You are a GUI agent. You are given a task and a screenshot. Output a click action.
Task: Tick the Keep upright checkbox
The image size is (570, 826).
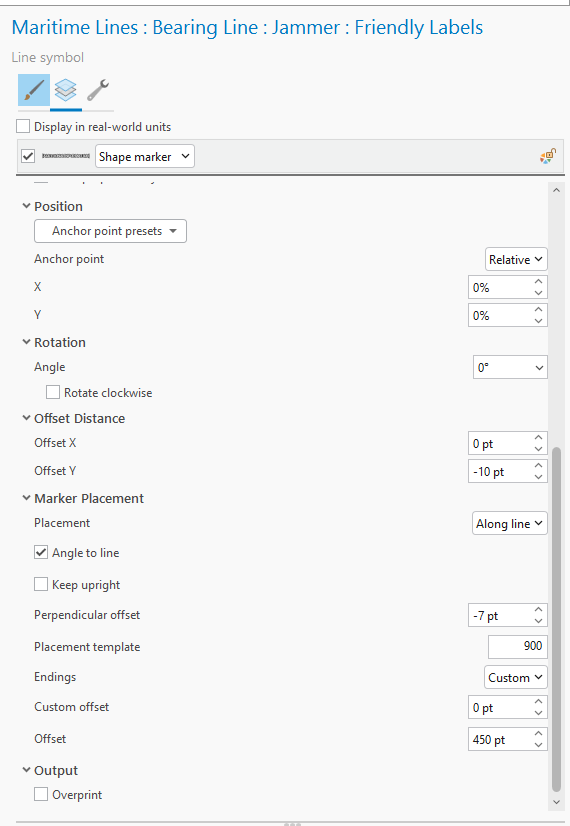tap(41, 584)
